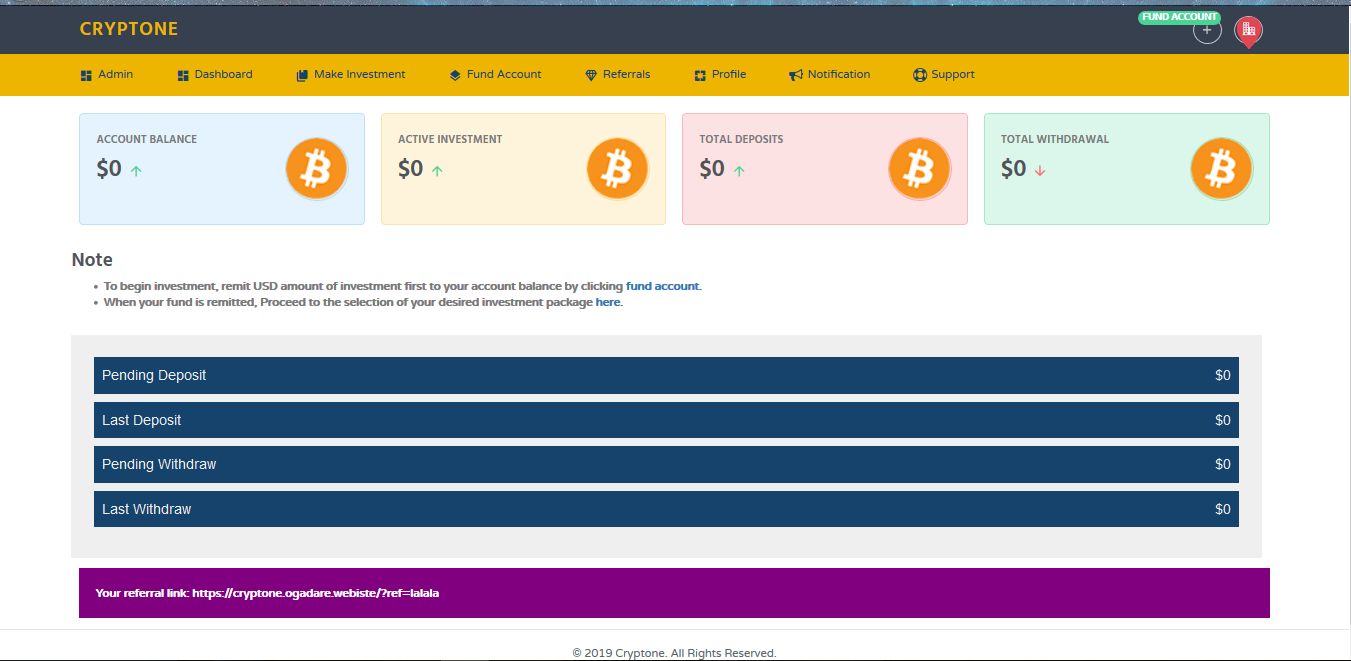
Task: Click Bitcoin icon in Total Deposits card
Action: 920,168
